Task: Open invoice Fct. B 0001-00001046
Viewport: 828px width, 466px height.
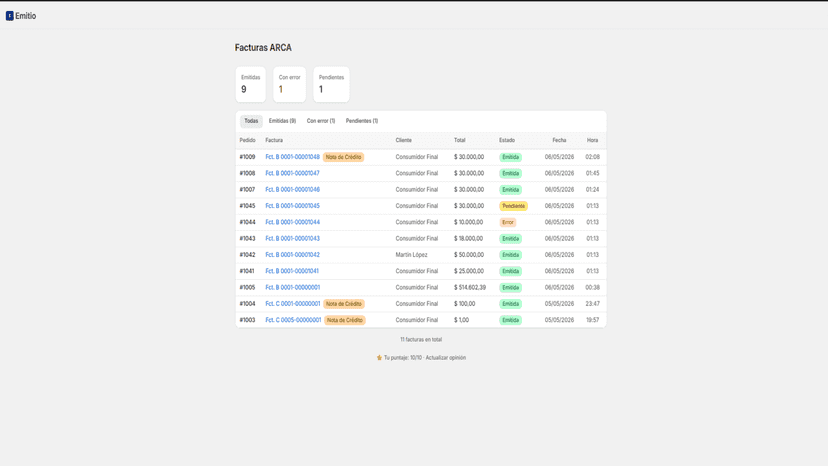Action: pos(293,190)
